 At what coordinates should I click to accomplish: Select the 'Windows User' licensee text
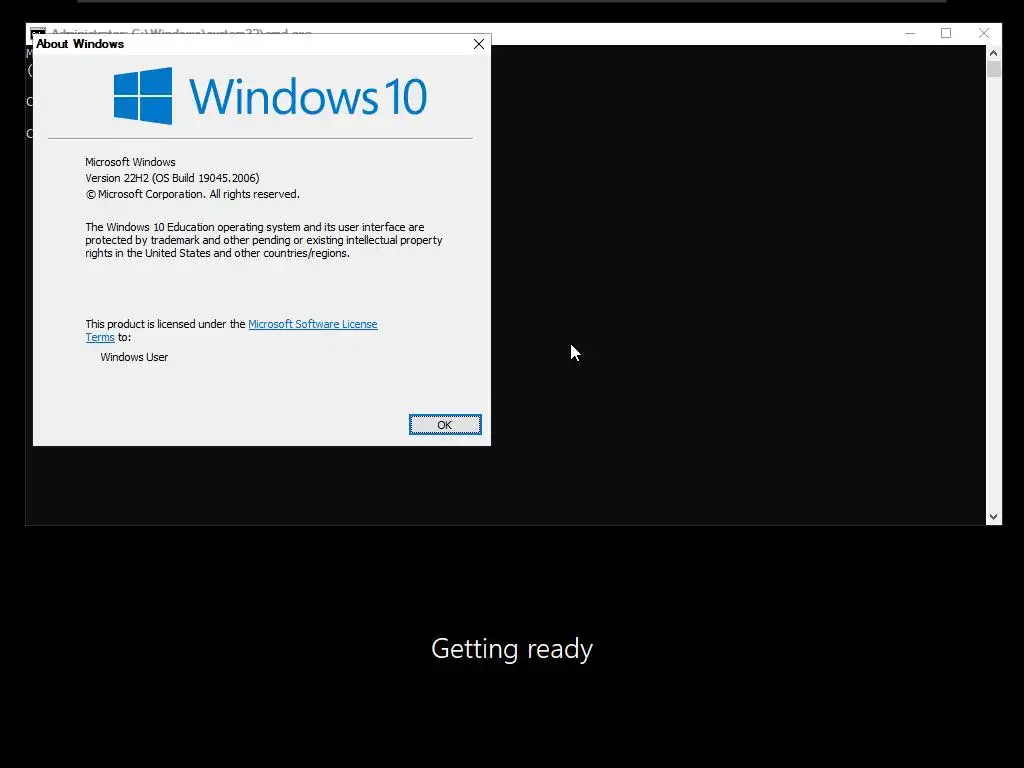tap(134, 357)
